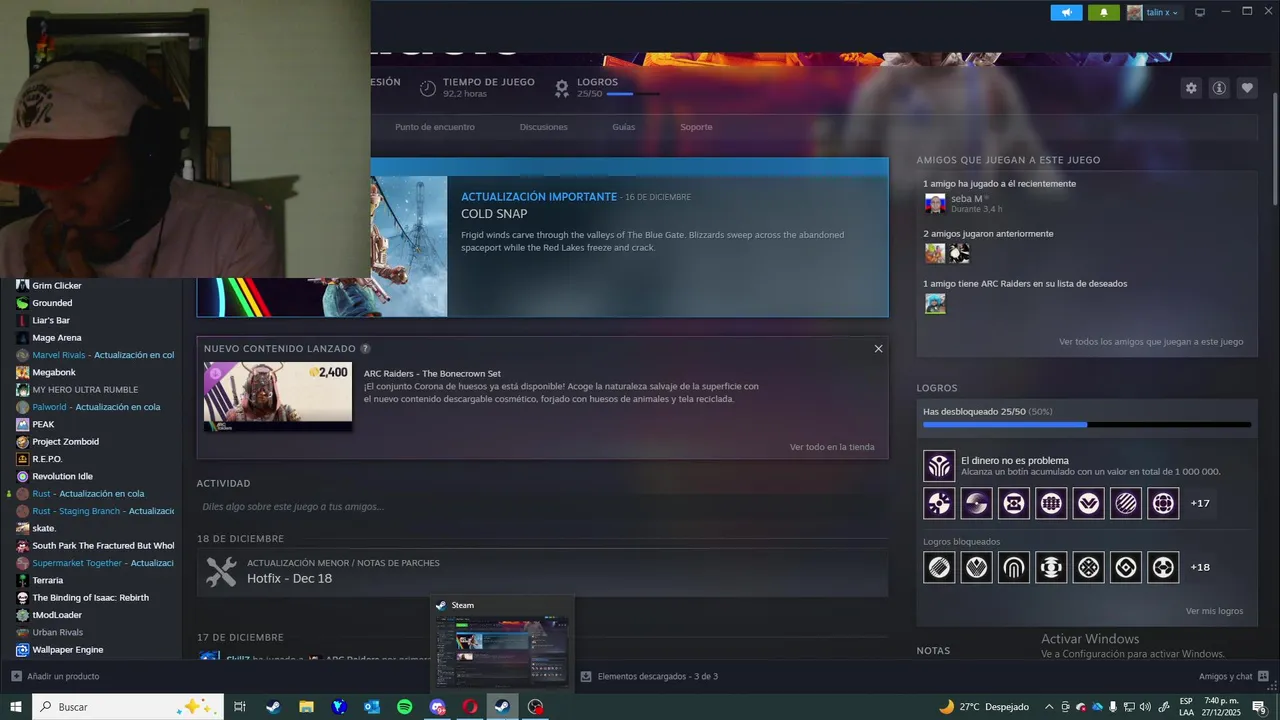Select PEAK in library list
The width and height of the screenshot is (1280, 720).
(43, 424)
